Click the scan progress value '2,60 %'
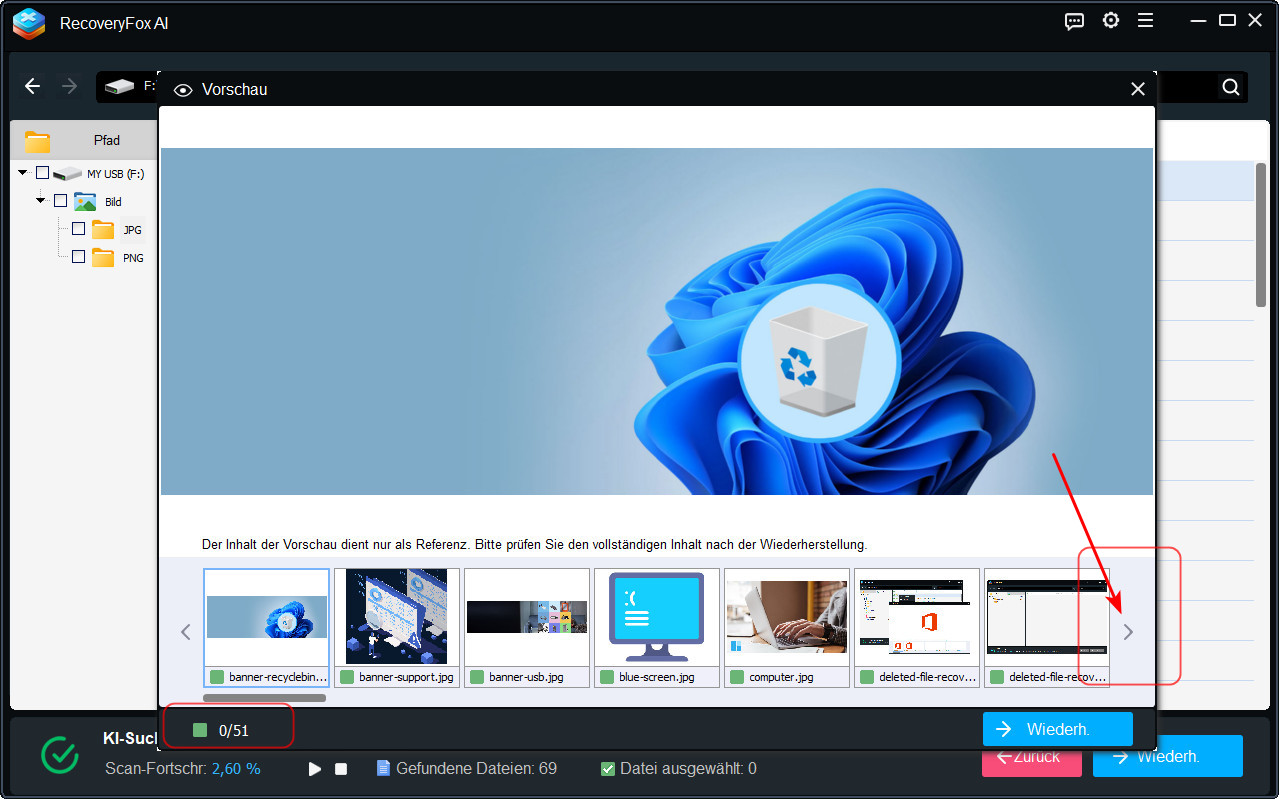The width and height of the screenshot is (1279, 799). tap(236, 769)
